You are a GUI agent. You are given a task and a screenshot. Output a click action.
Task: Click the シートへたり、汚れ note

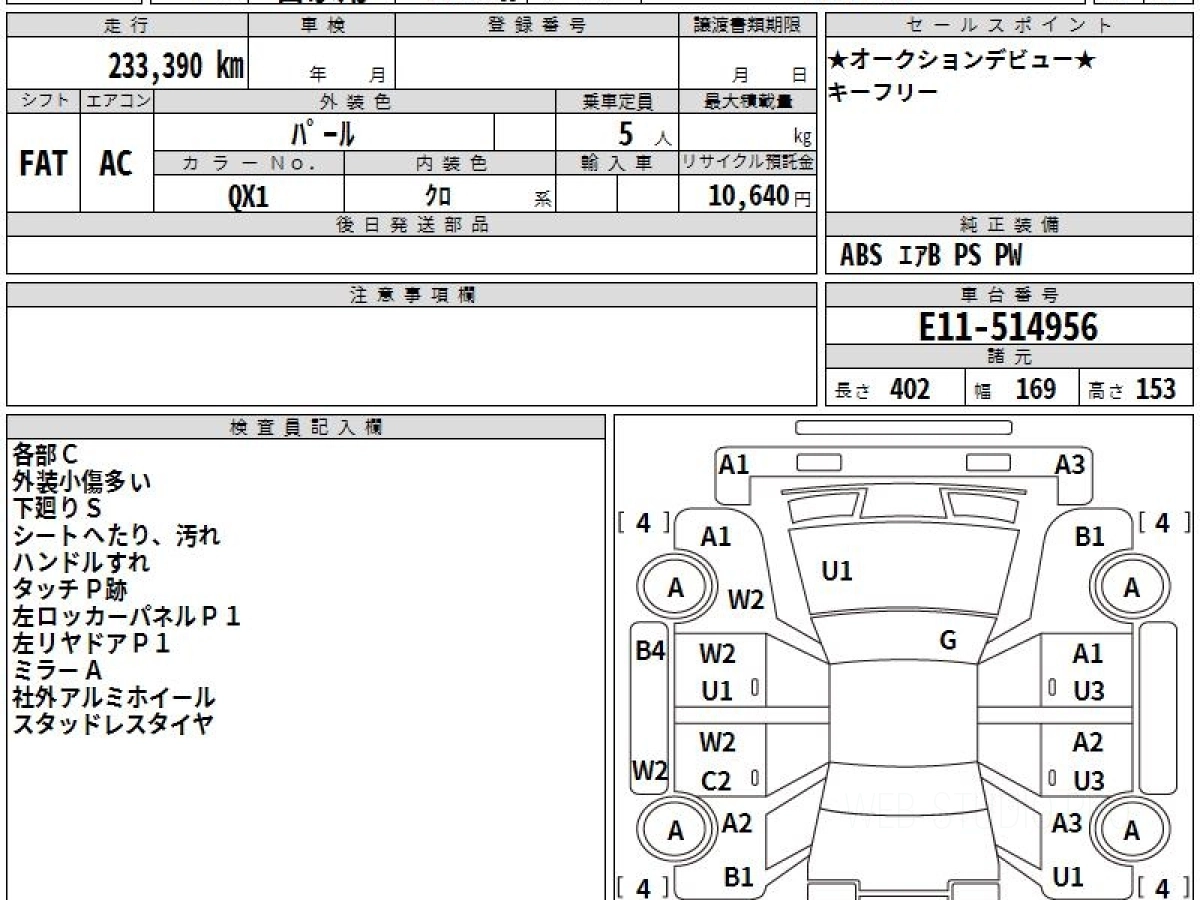coord(116,535)
